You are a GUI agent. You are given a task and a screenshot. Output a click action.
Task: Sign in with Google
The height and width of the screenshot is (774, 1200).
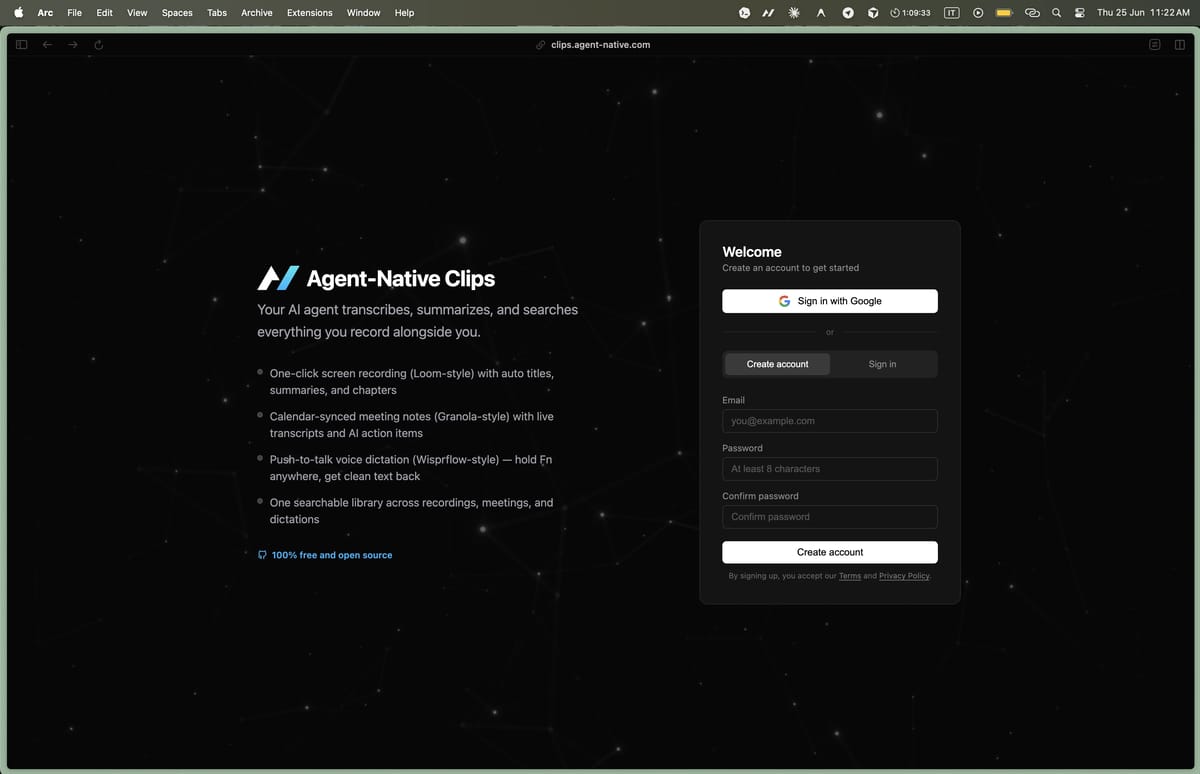tap(830, 301)
